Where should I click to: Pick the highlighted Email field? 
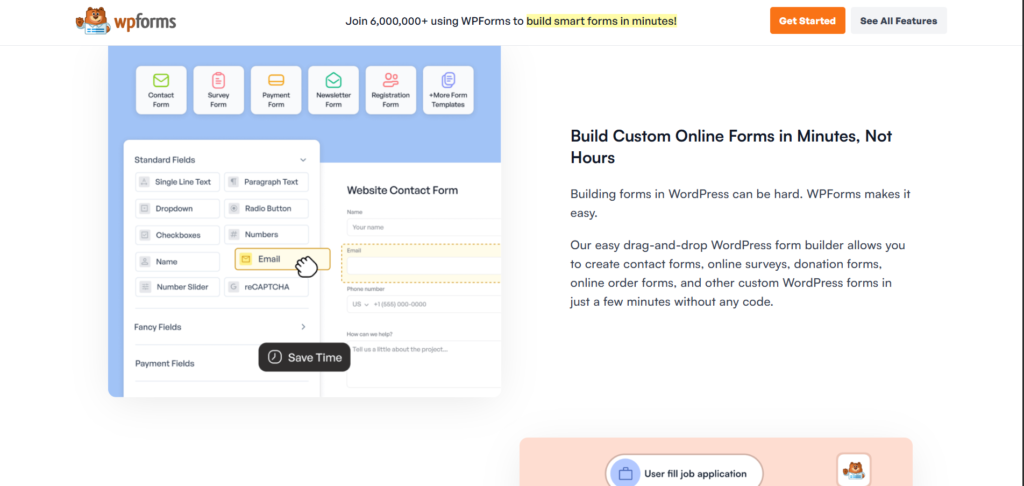coord(282,259)
